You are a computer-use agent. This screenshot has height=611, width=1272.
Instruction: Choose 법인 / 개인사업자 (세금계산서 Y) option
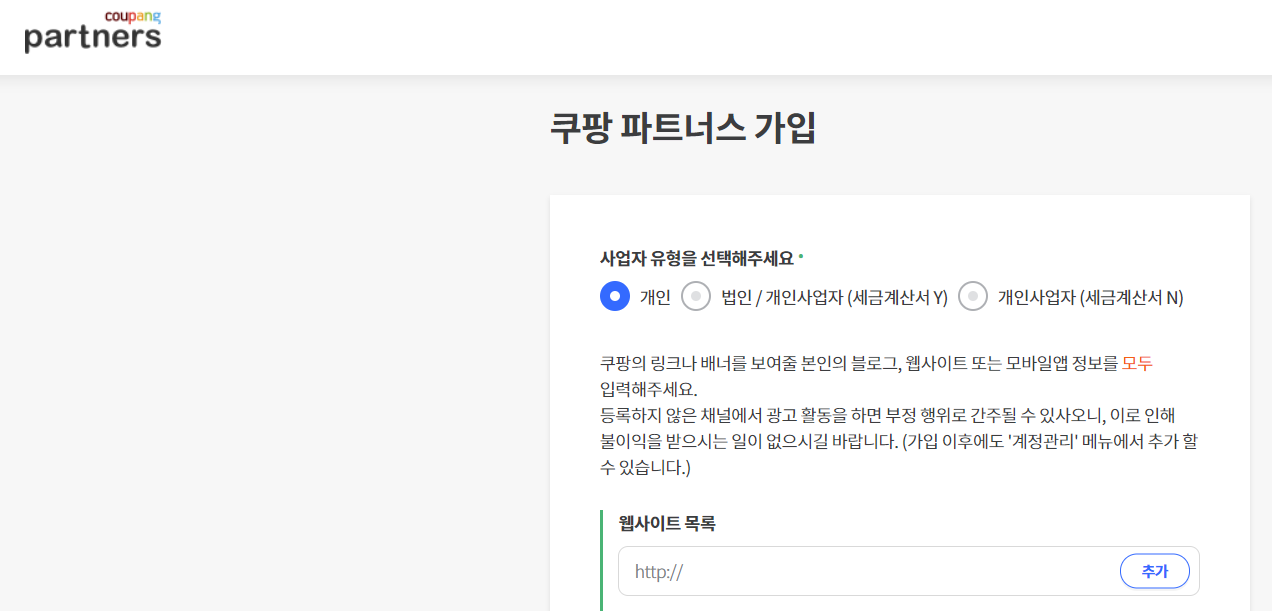click(x=696, y=297)
